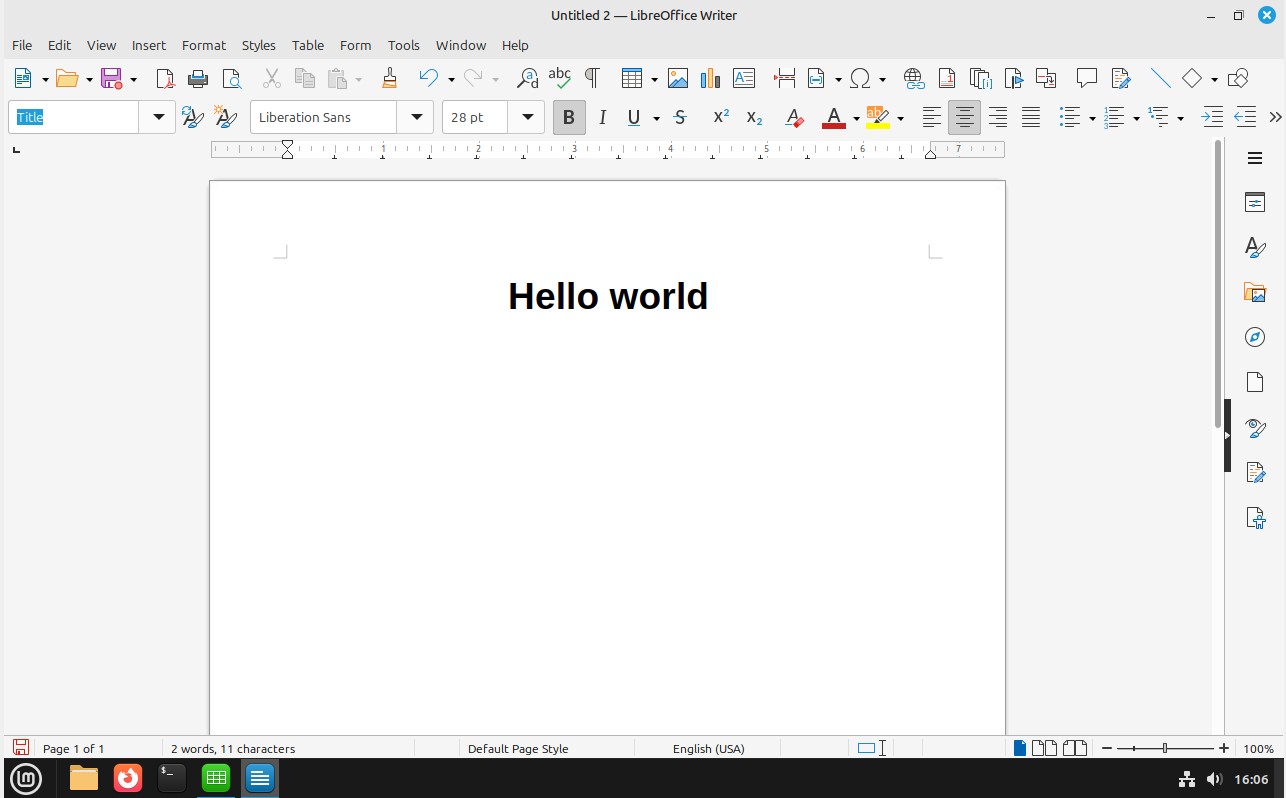Click the 100% zoom percentage
The height and width of the screenshot is (798, 1286).
pos(1258,748)
